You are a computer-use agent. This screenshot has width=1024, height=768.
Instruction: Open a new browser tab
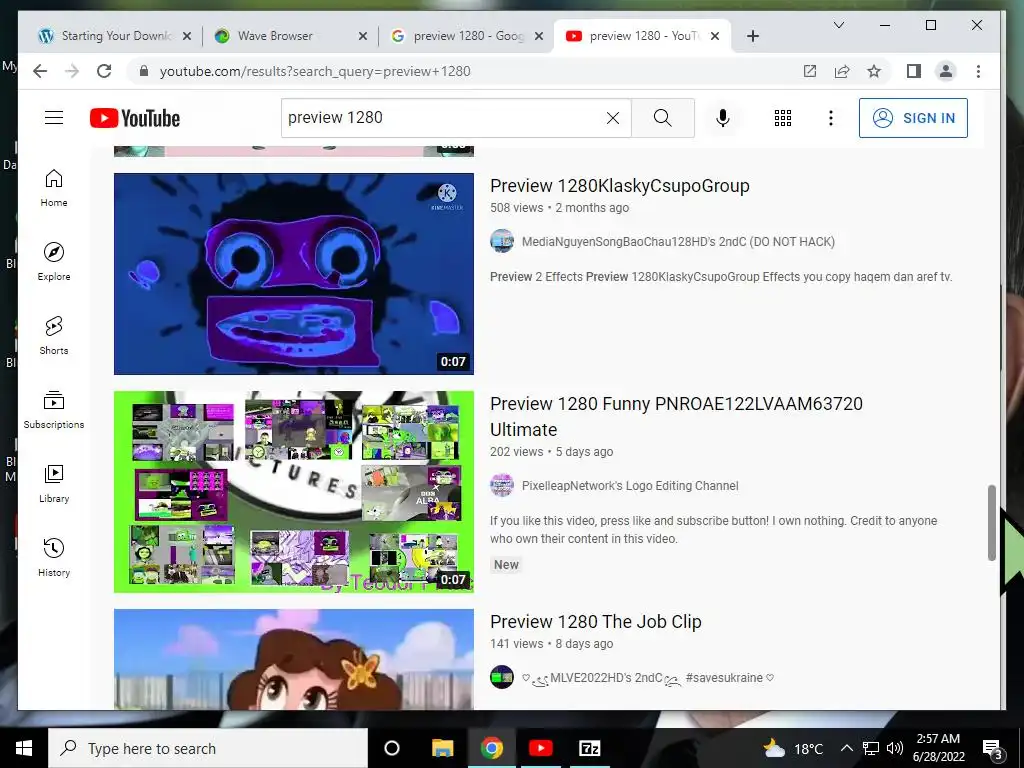point(753,36)
